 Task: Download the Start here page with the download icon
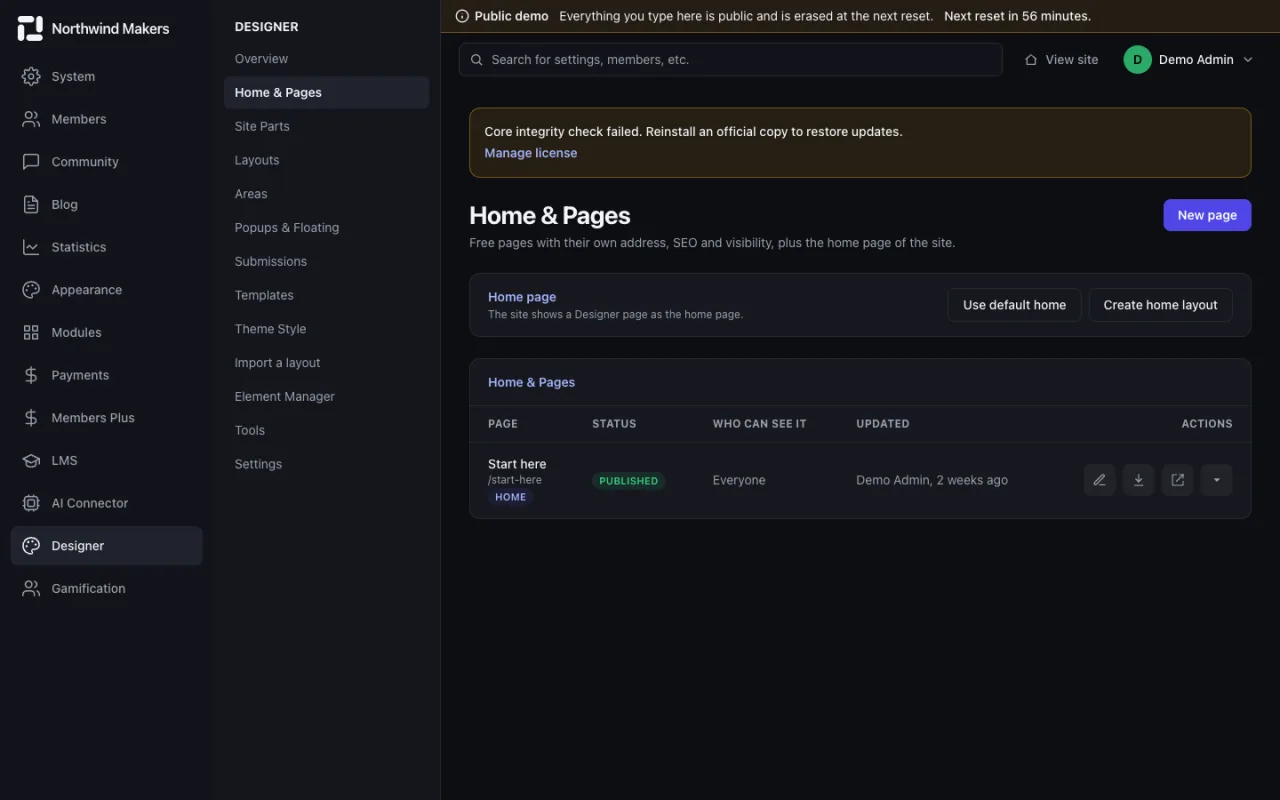click(x=1138, y=480)
